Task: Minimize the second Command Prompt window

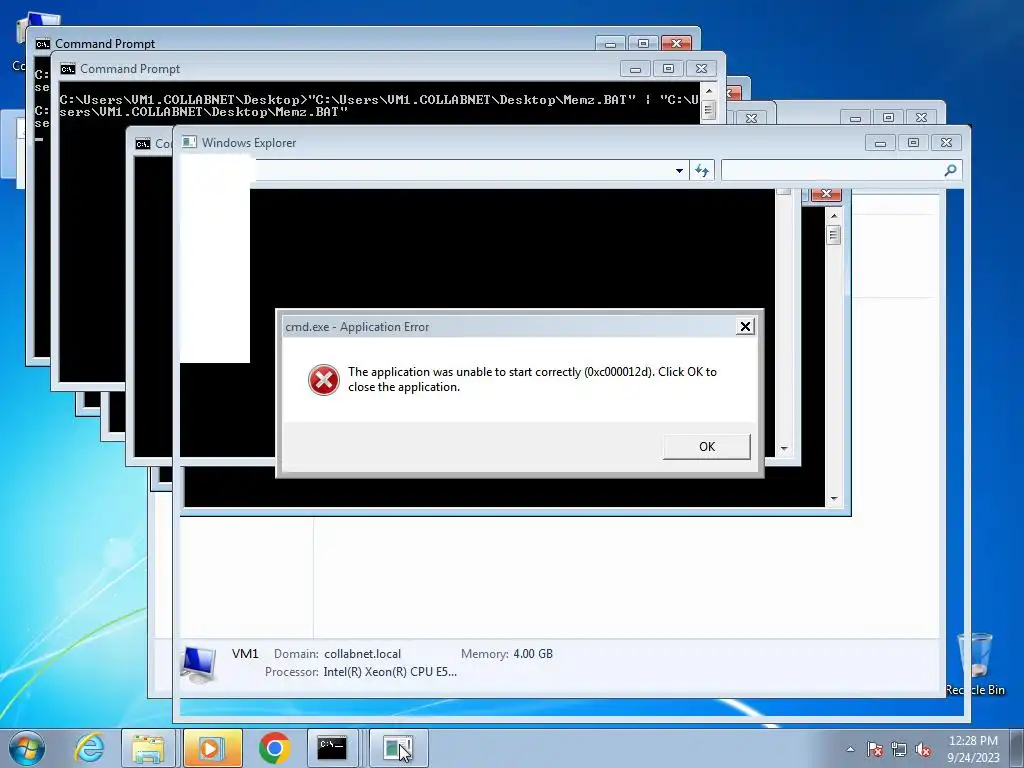Action: point(635,69)
